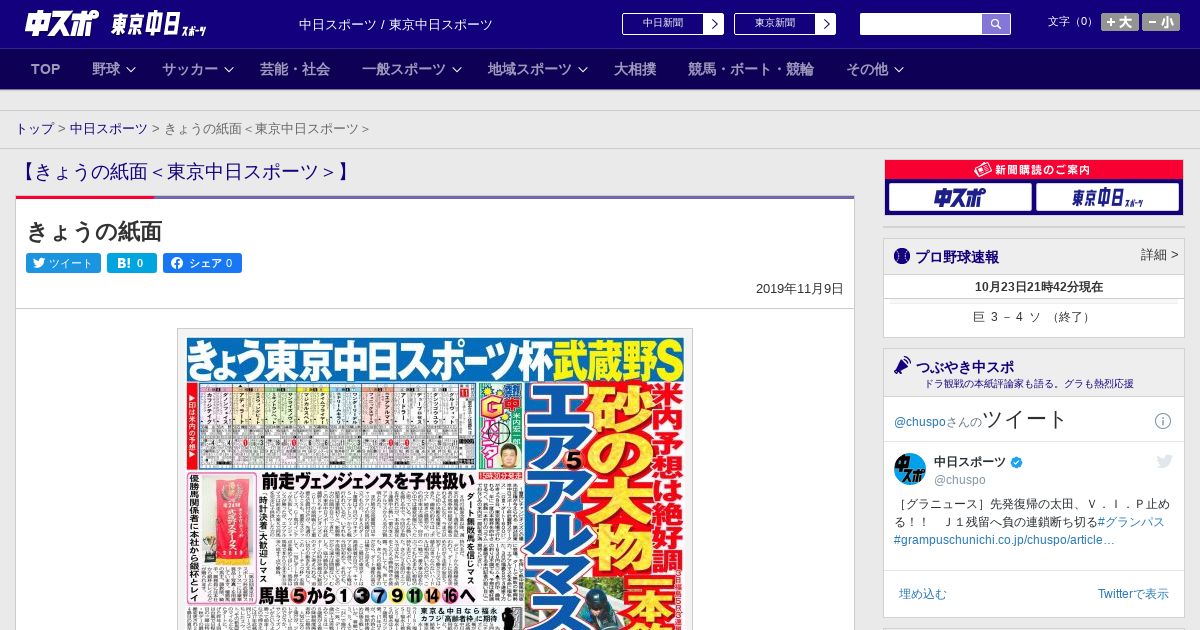Click the 中スポ 東京中日スポーツ site logo
The width and height of the screenshot is (1200, 630).
[x=116, y=24]
